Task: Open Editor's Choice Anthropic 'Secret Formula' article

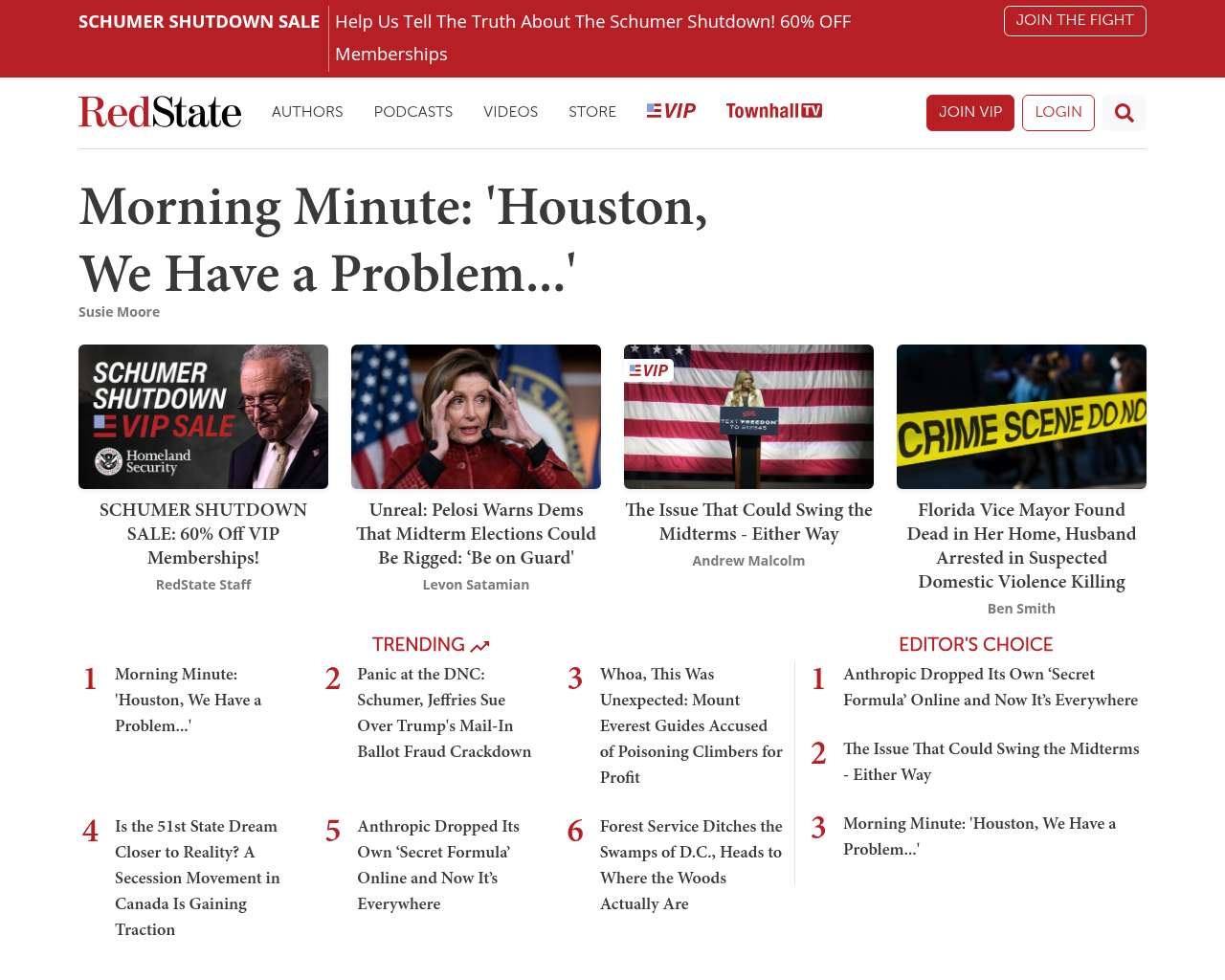Action: coord(990,687)
